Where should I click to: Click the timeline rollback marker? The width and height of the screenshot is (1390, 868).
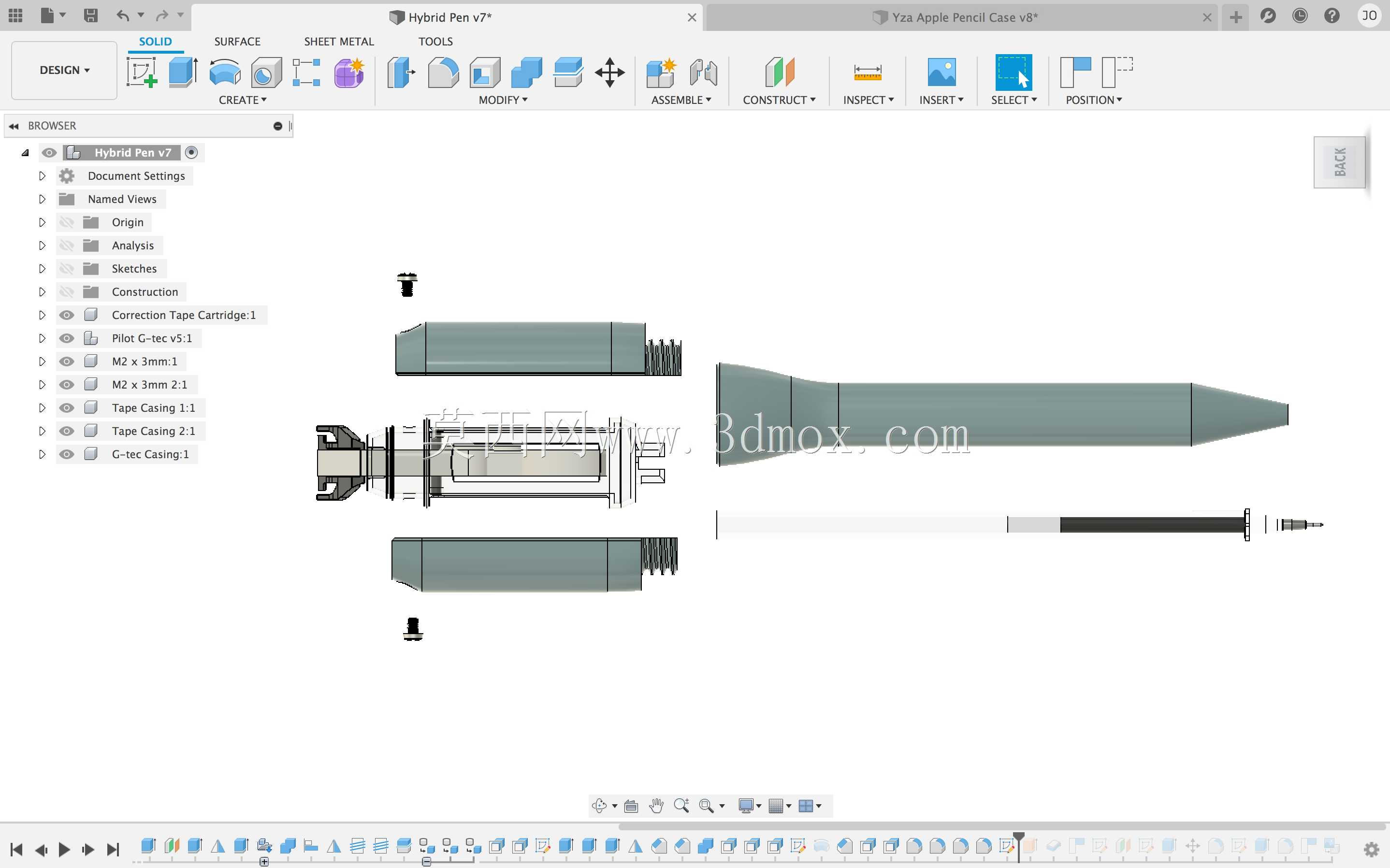1019,846
